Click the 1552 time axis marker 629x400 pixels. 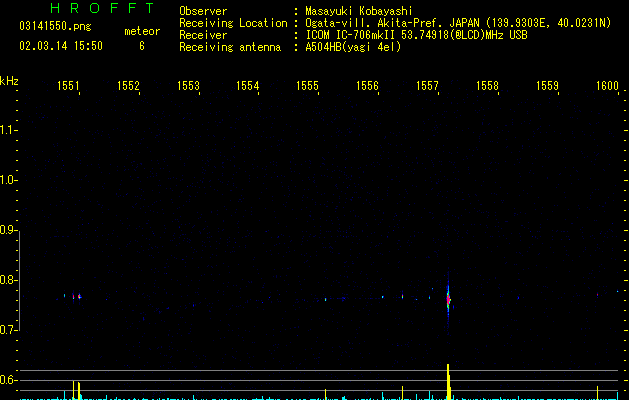pos(128,85)
